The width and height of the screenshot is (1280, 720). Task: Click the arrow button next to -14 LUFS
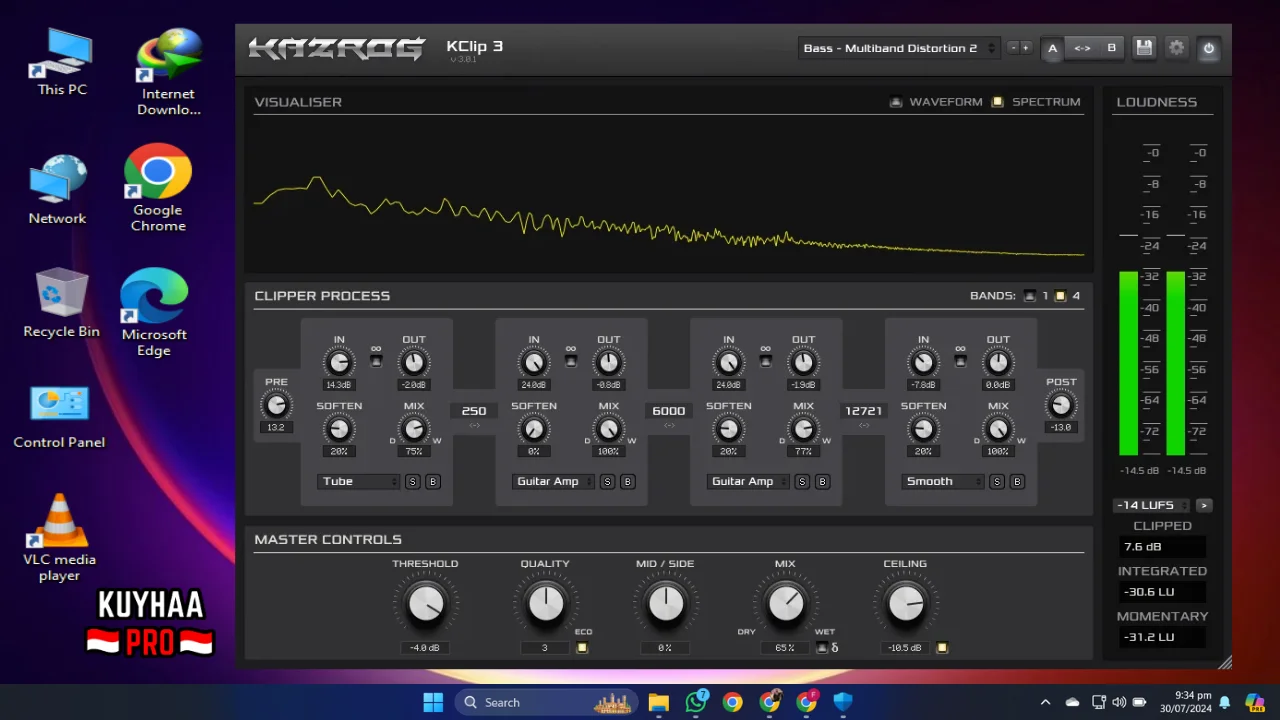pyautogui.click(x=1204, y=505)
